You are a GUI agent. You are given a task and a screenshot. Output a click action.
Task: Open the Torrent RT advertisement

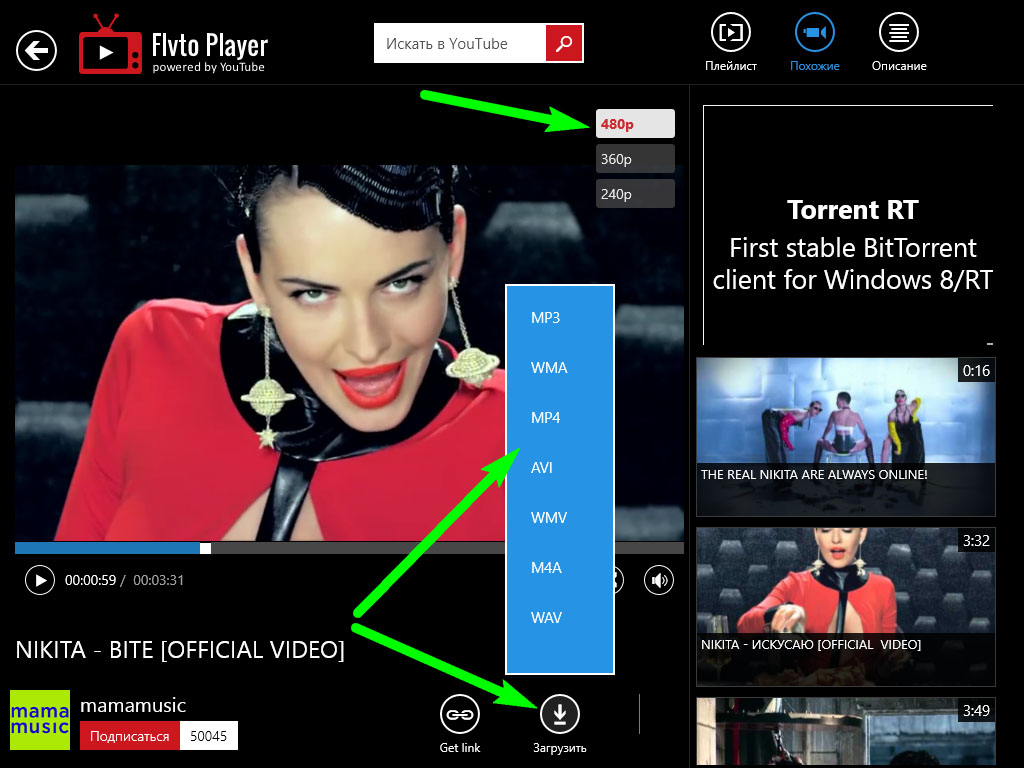(848, 225)
